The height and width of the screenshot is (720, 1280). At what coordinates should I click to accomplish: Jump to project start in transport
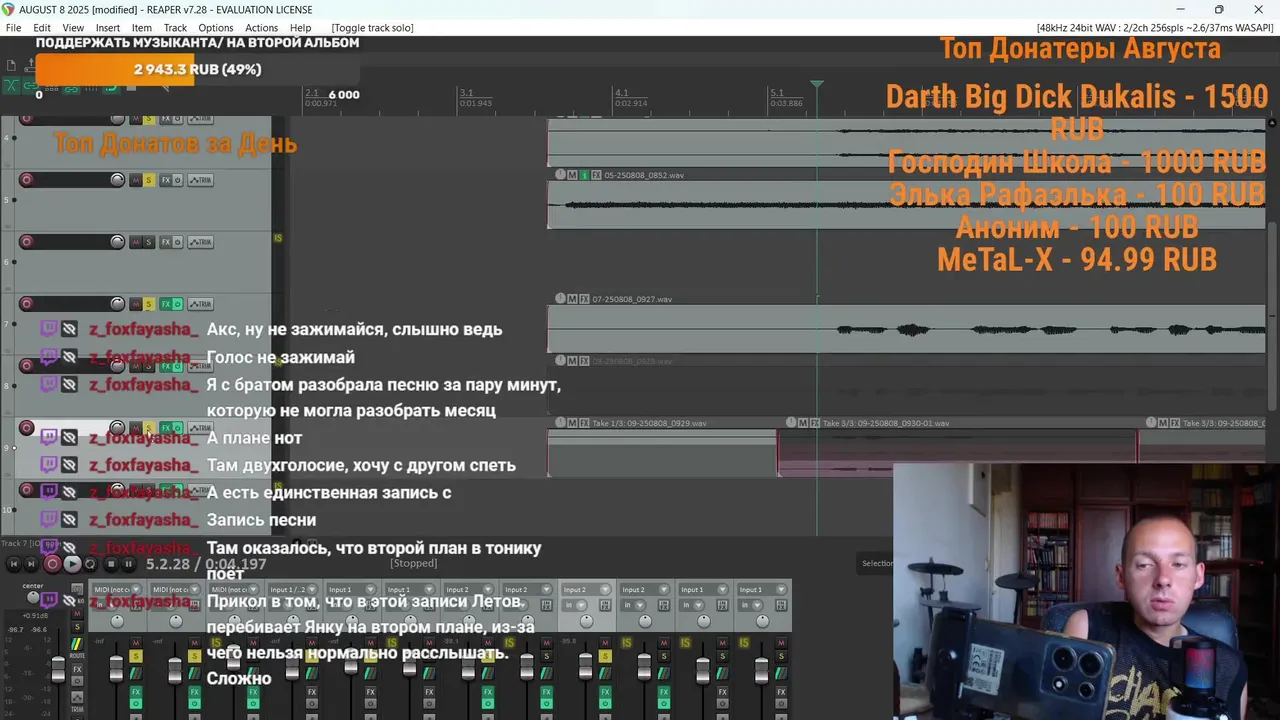click(x=14, y=564)
